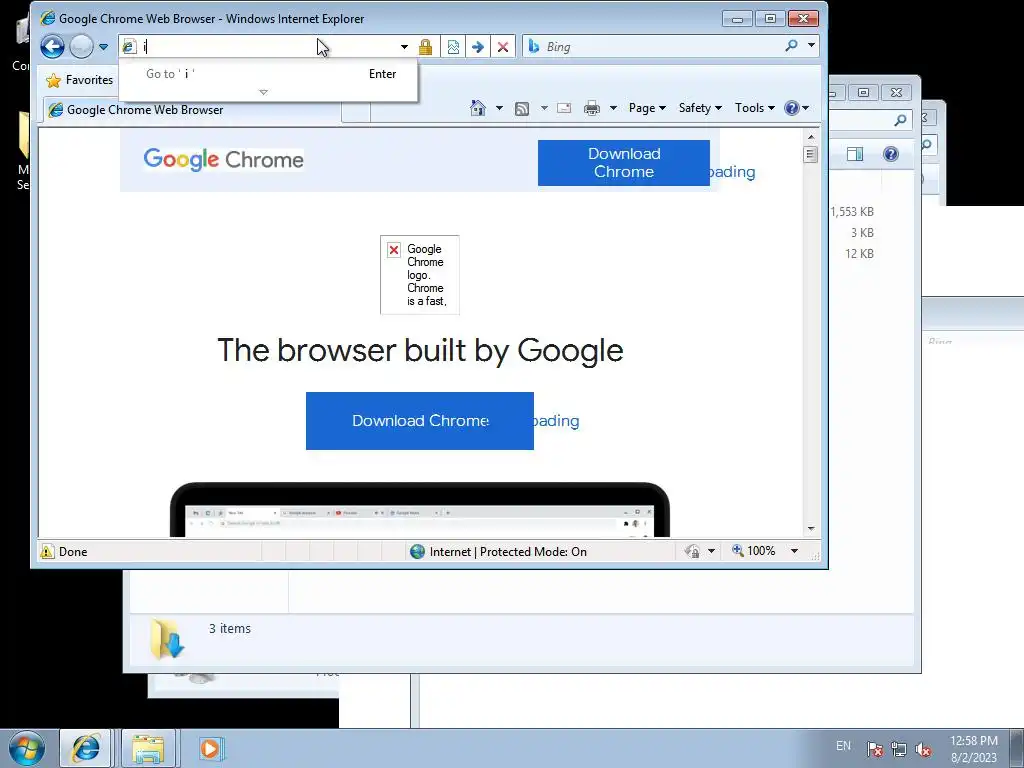This screenshot has height=768, width=1024.
Task: Click the Explorer window search magnifier
Action: 901,120
